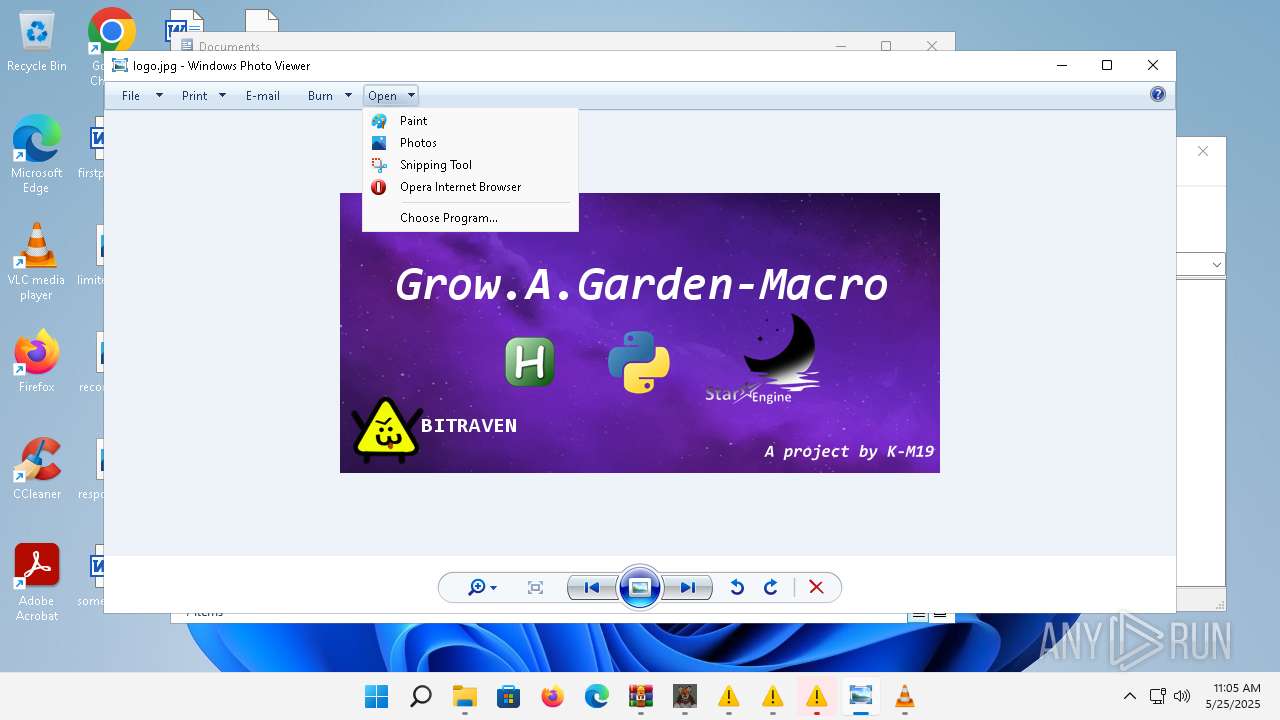This screenshot has height=720, width=1280.
Task: Switch to VLC cone in taskbar
Action: [x=905, y=697]
